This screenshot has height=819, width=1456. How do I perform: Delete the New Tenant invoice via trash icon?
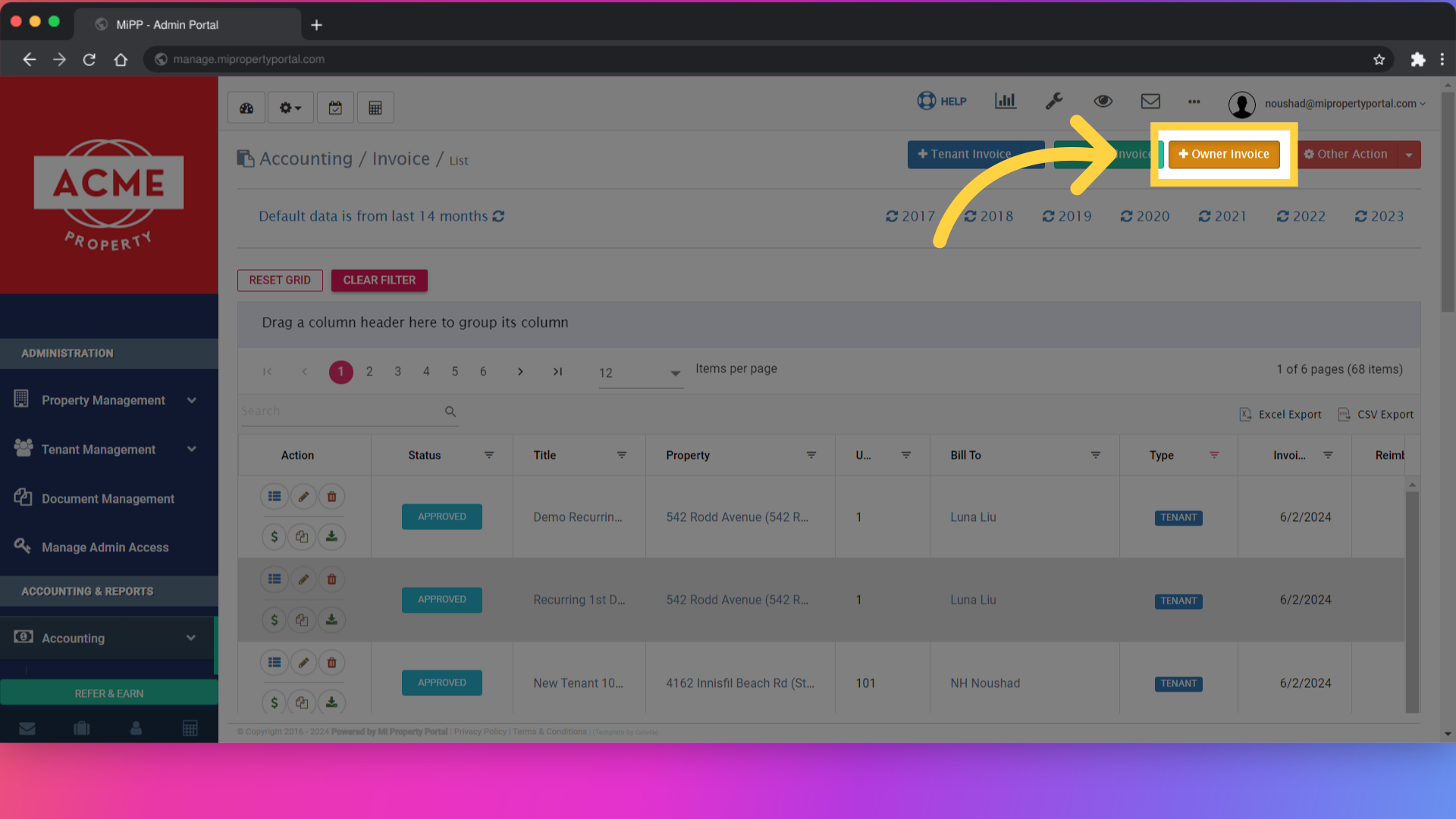[x=331, y=662]
